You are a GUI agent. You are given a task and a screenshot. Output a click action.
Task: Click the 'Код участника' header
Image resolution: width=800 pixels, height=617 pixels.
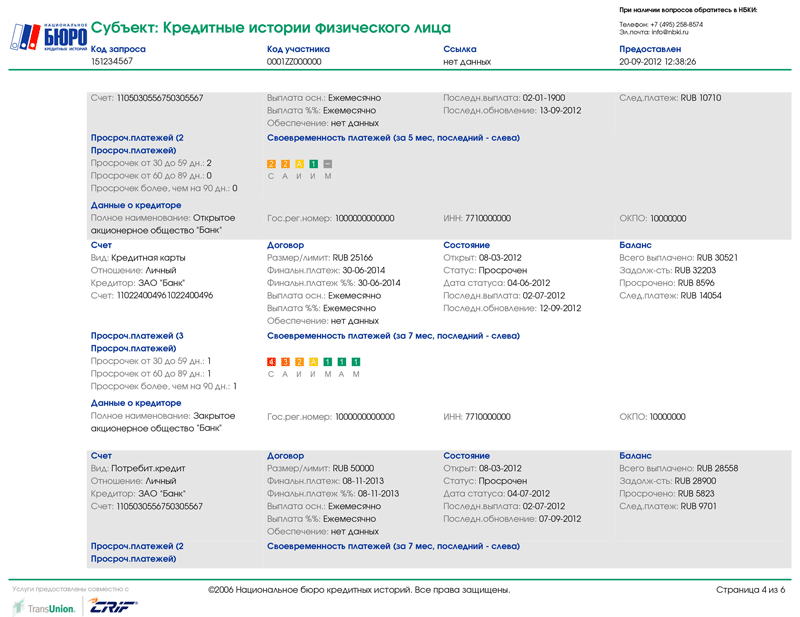[x=298, y=49]
